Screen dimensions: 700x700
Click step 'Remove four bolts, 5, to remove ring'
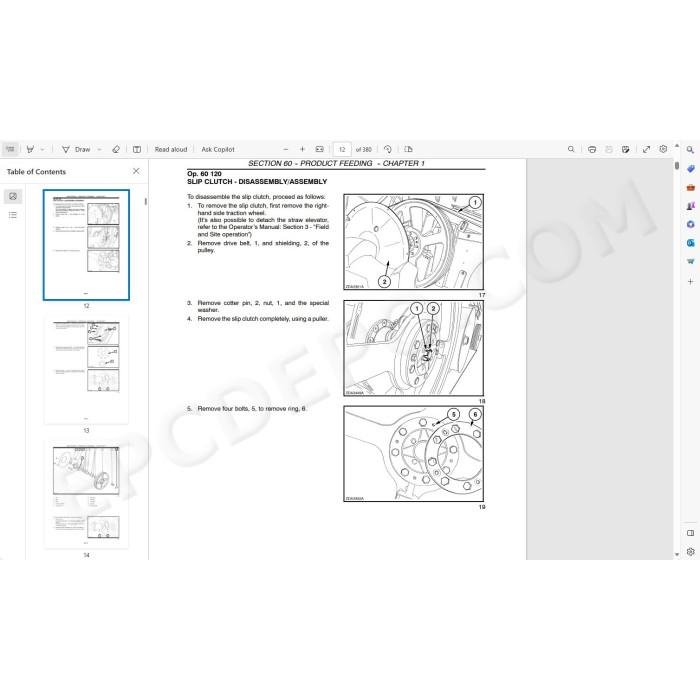pos(252,408)
